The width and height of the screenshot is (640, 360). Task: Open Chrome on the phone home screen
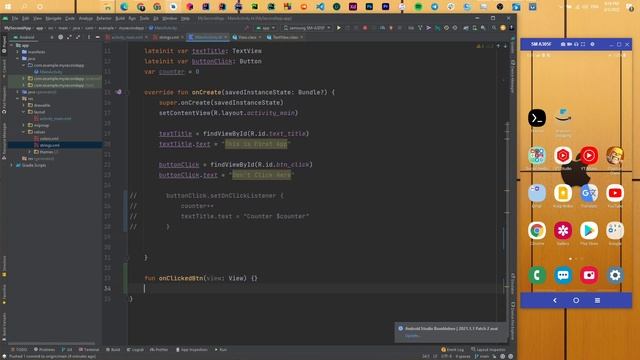click(x=537, y=231)
